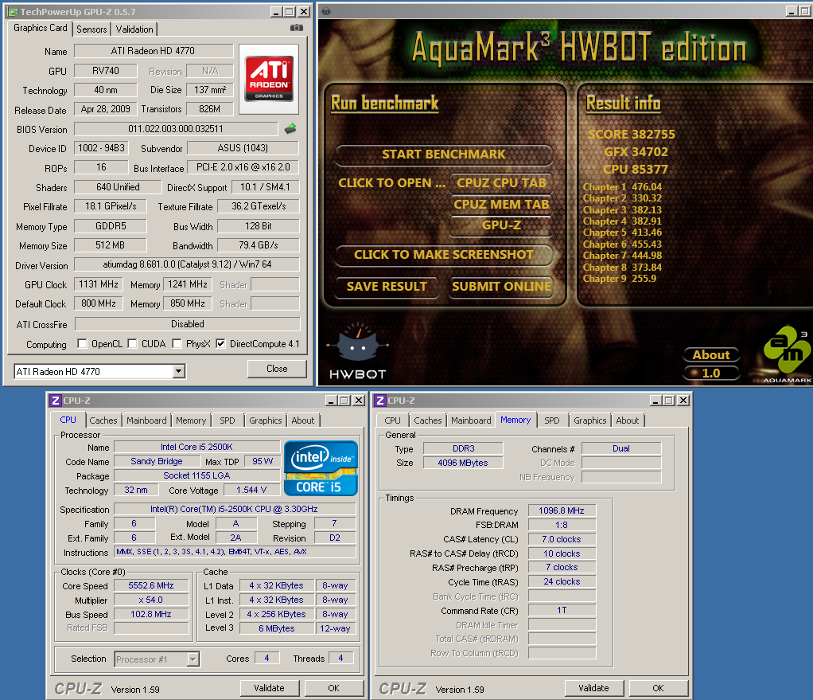The image size is (813, 700).
Task: Click the Command Rate value 1T
Action: (x=562, y=610)
